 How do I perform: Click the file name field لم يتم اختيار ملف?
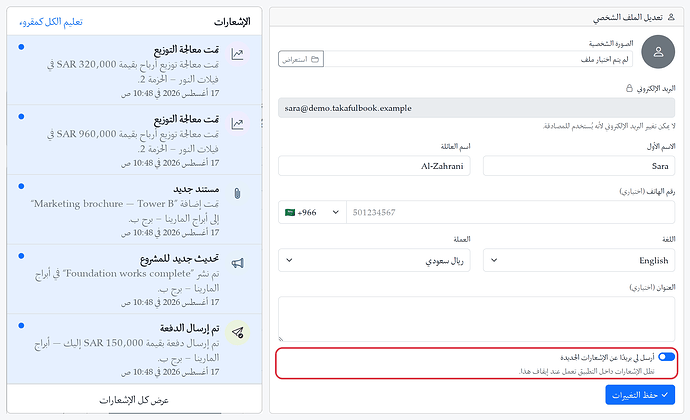(x=478, y=59)
